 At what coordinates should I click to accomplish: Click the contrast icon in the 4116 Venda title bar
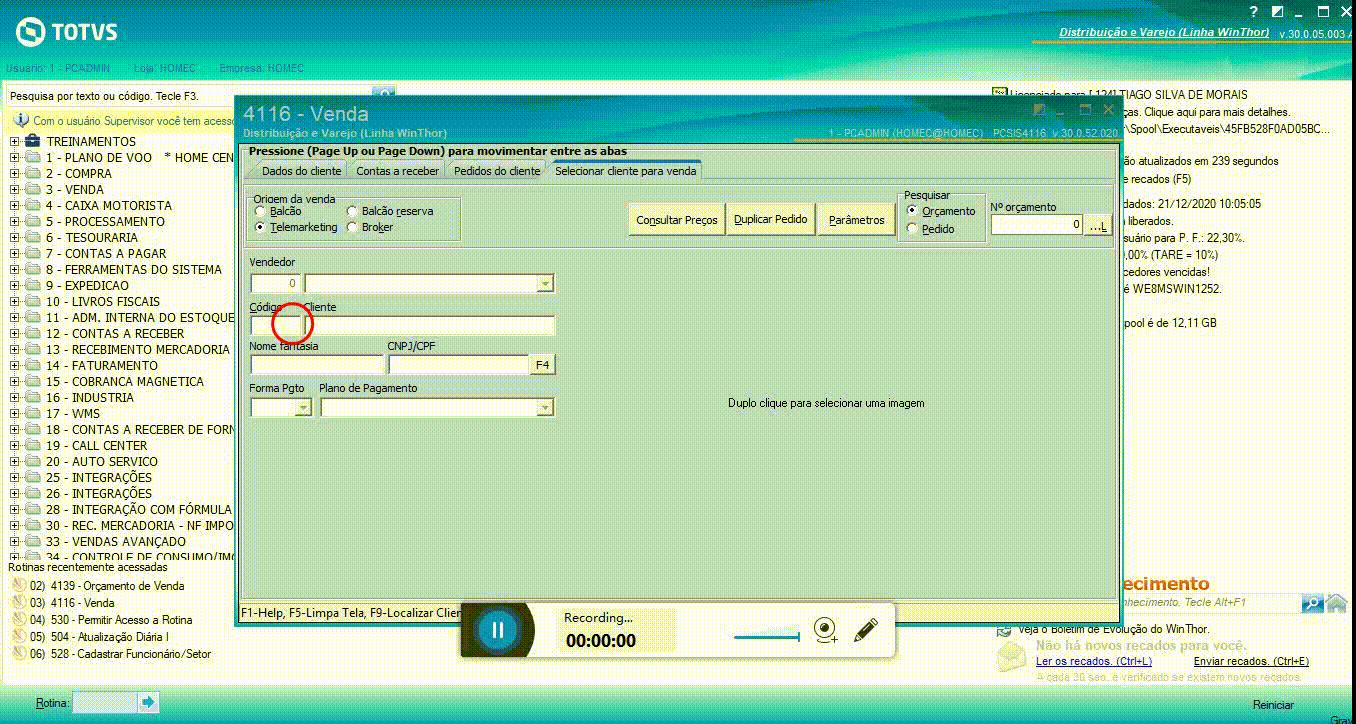[x=1040, y=109]
